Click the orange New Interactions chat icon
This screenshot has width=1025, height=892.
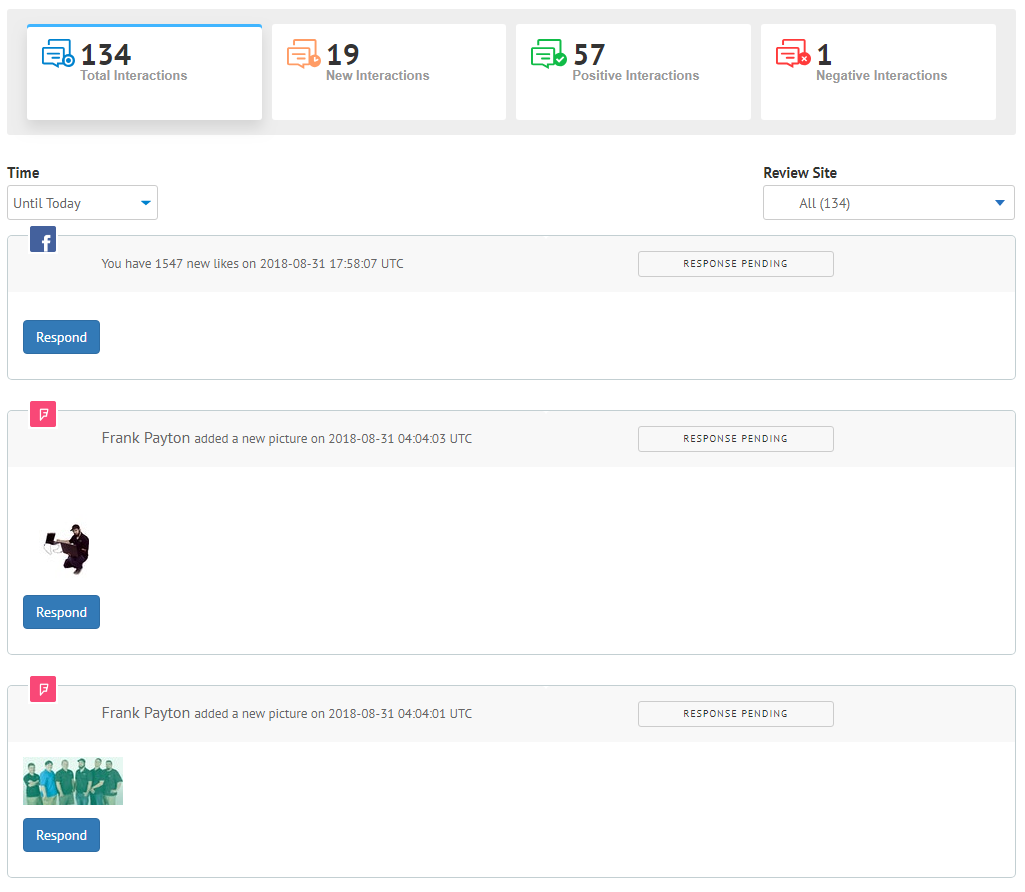click(303, 54)
